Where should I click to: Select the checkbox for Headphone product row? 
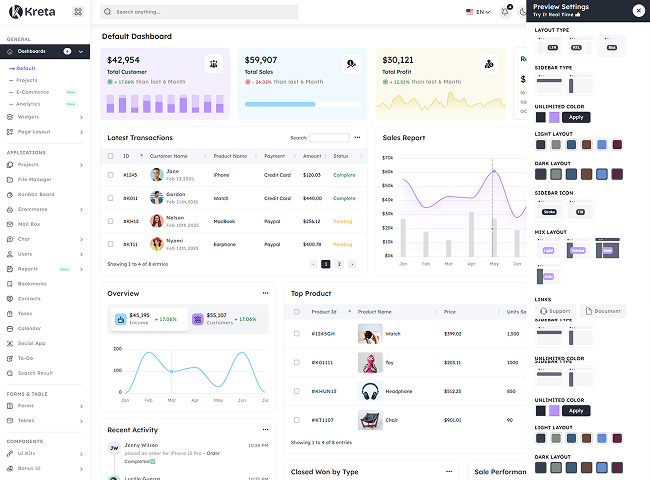pos(295,391)
